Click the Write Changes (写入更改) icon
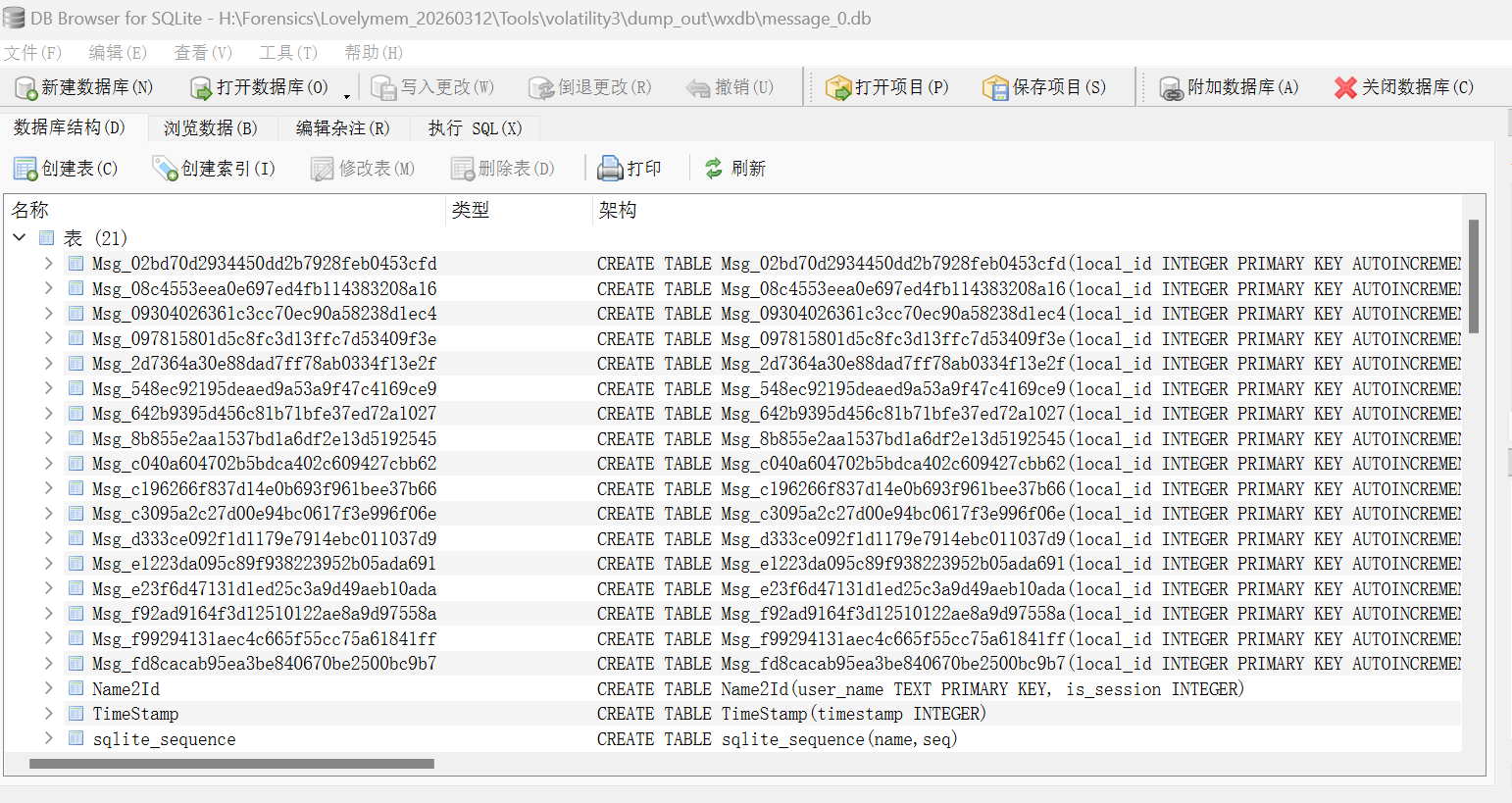1512x803 pixels. pos(383,88)
